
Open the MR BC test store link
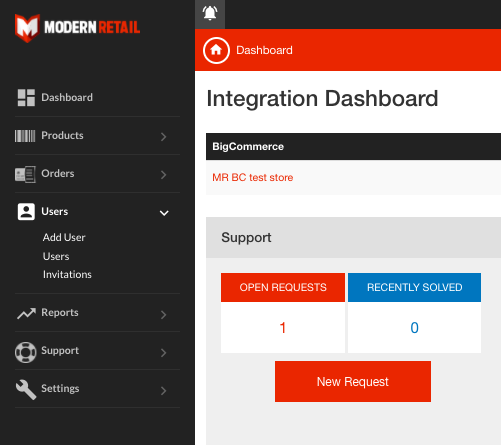(x=253, y=177)
